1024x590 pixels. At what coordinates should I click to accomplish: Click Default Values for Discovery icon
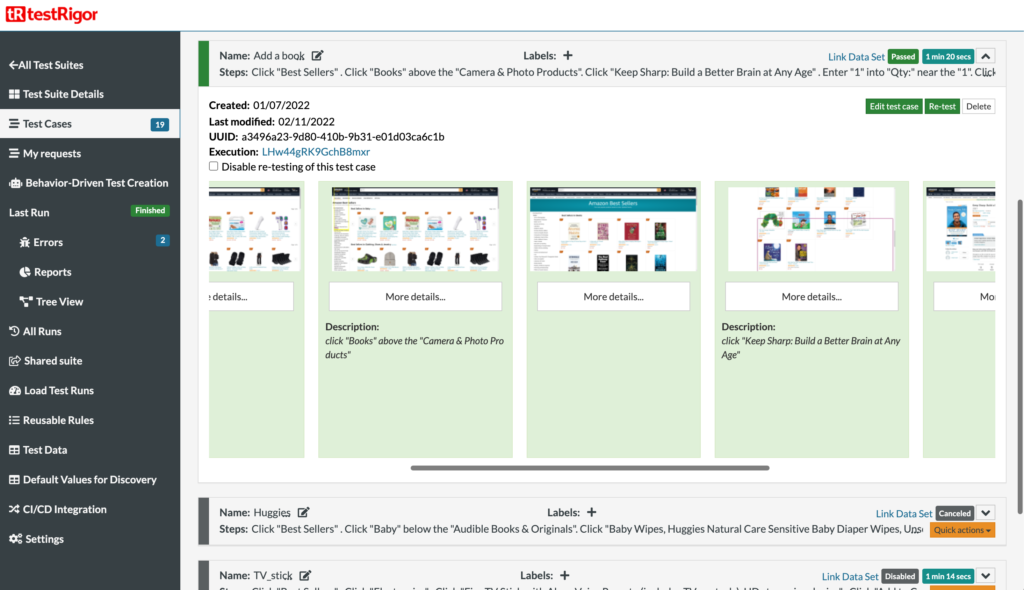tap(14, 480)
